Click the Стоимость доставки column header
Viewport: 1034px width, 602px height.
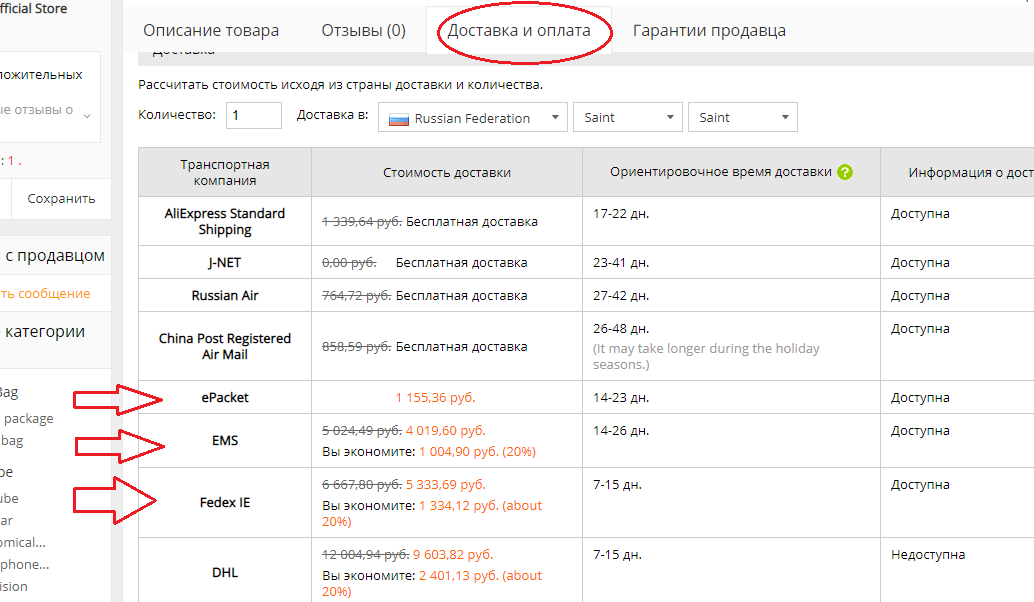447,172
